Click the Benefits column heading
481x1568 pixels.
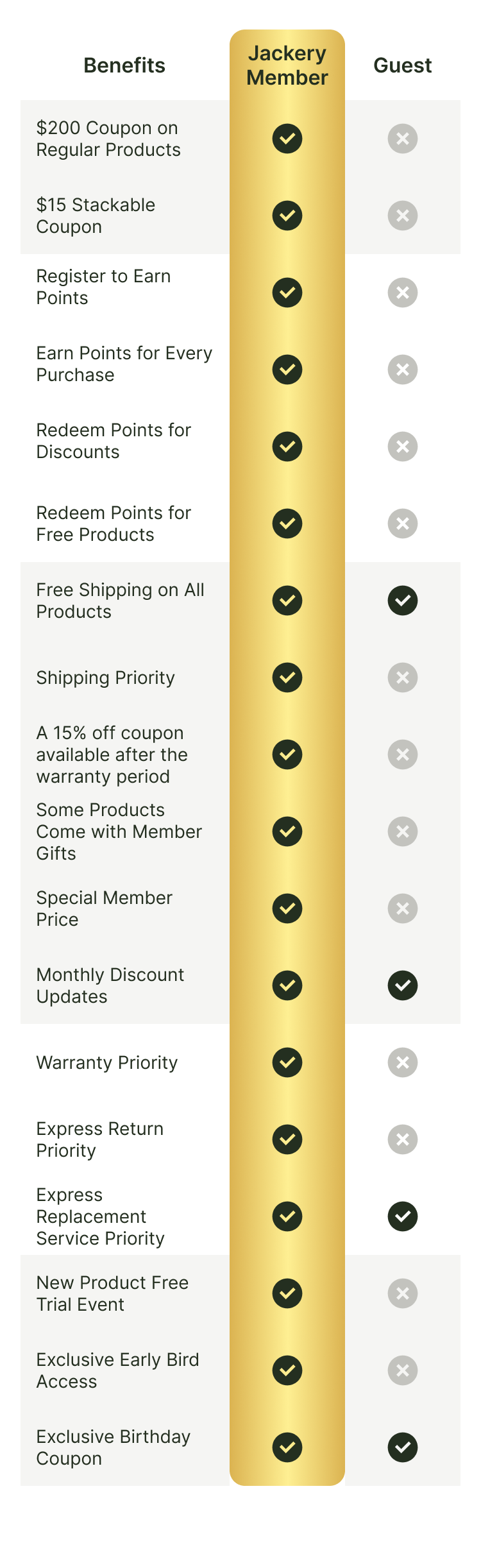pos(124,65)
